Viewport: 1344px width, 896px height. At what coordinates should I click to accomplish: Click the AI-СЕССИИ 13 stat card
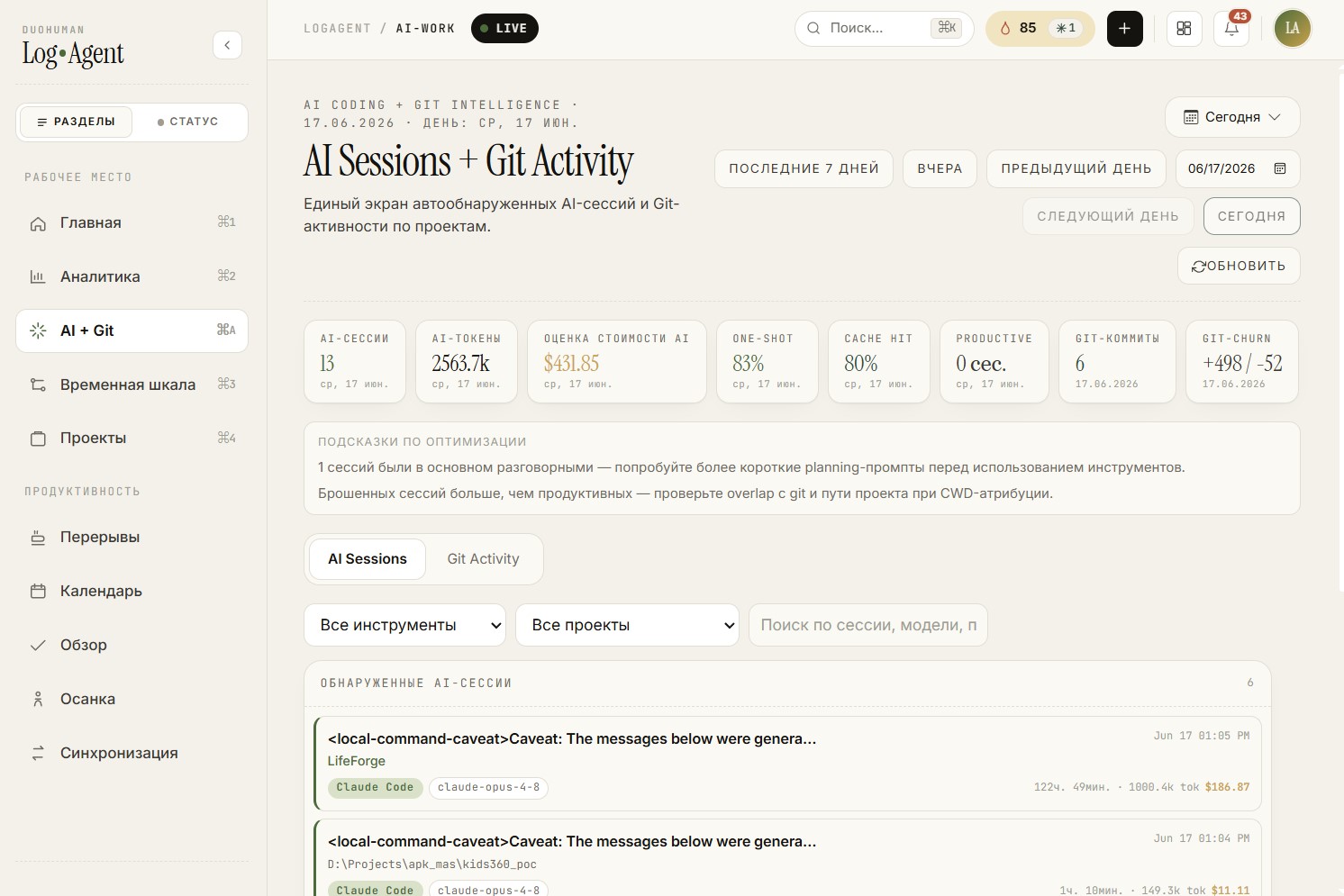point(355,361)
